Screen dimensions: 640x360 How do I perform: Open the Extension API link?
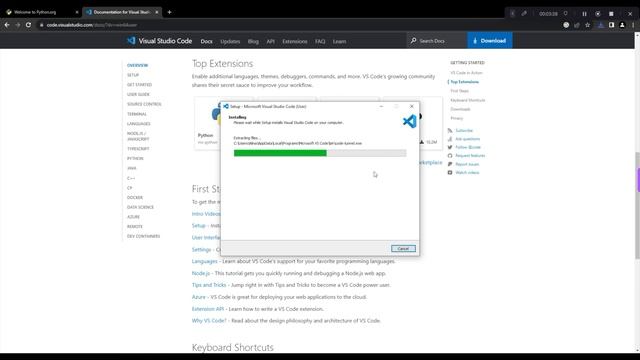[208, 309]
